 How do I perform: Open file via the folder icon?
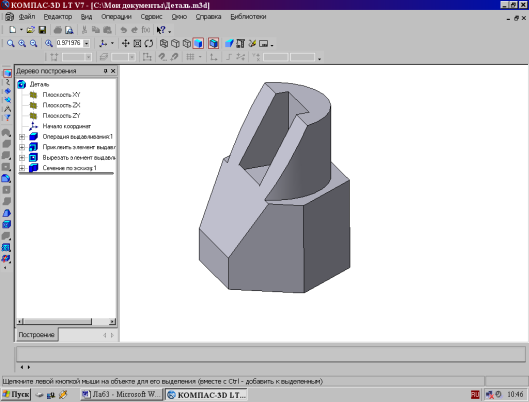pyautogui.click(x=31, y=30)
